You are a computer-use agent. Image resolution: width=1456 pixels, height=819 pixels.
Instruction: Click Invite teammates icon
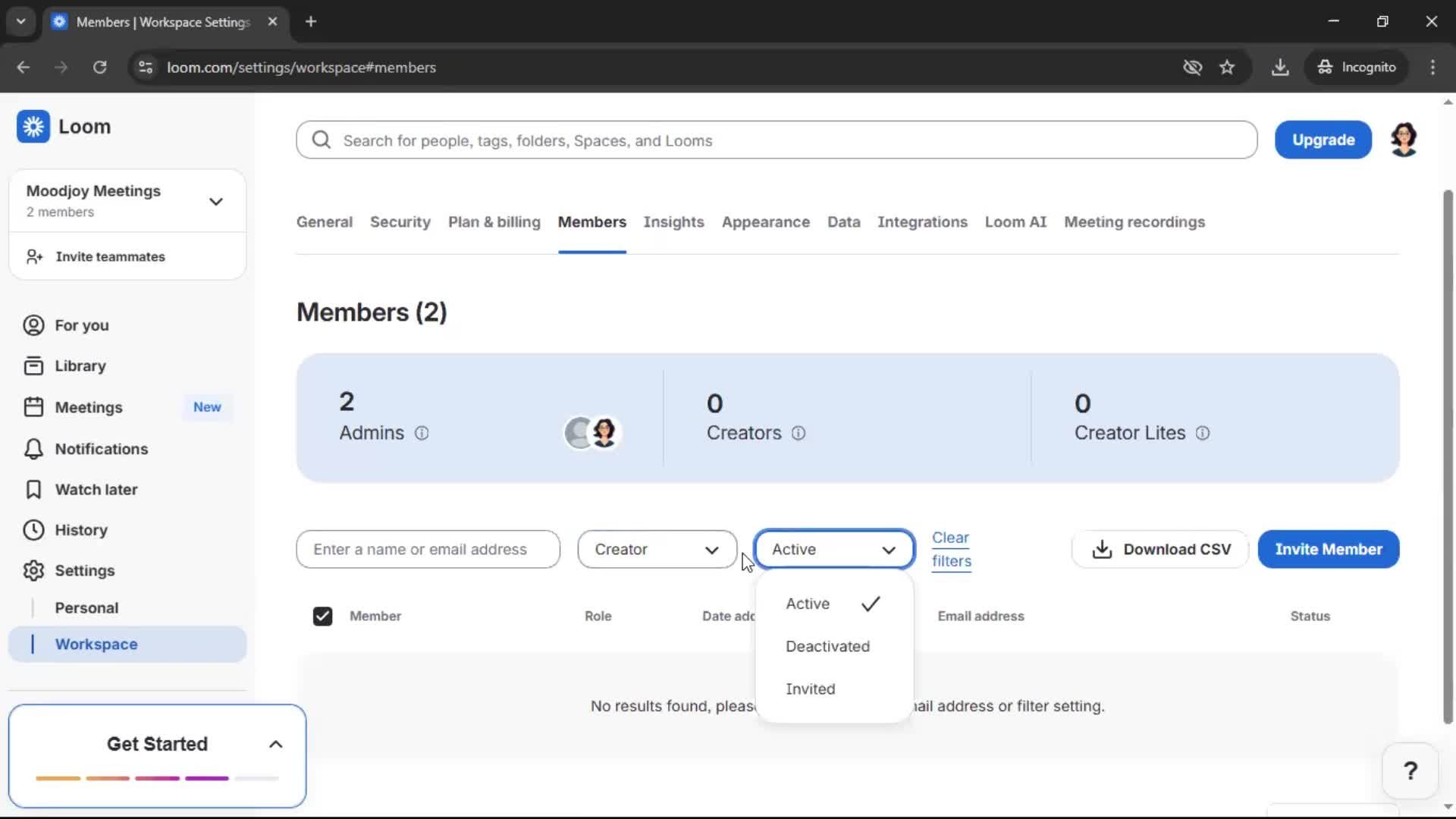(34, 257)
